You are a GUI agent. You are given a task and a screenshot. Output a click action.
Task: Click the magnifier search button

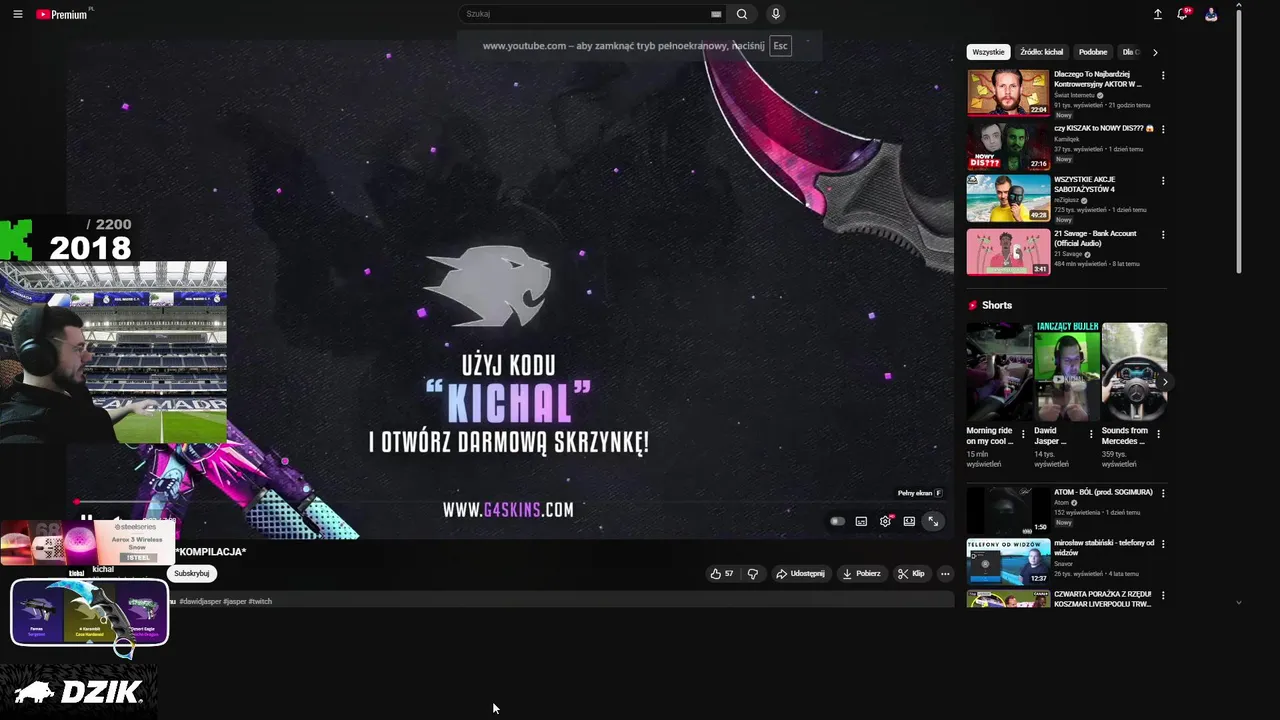742,14
